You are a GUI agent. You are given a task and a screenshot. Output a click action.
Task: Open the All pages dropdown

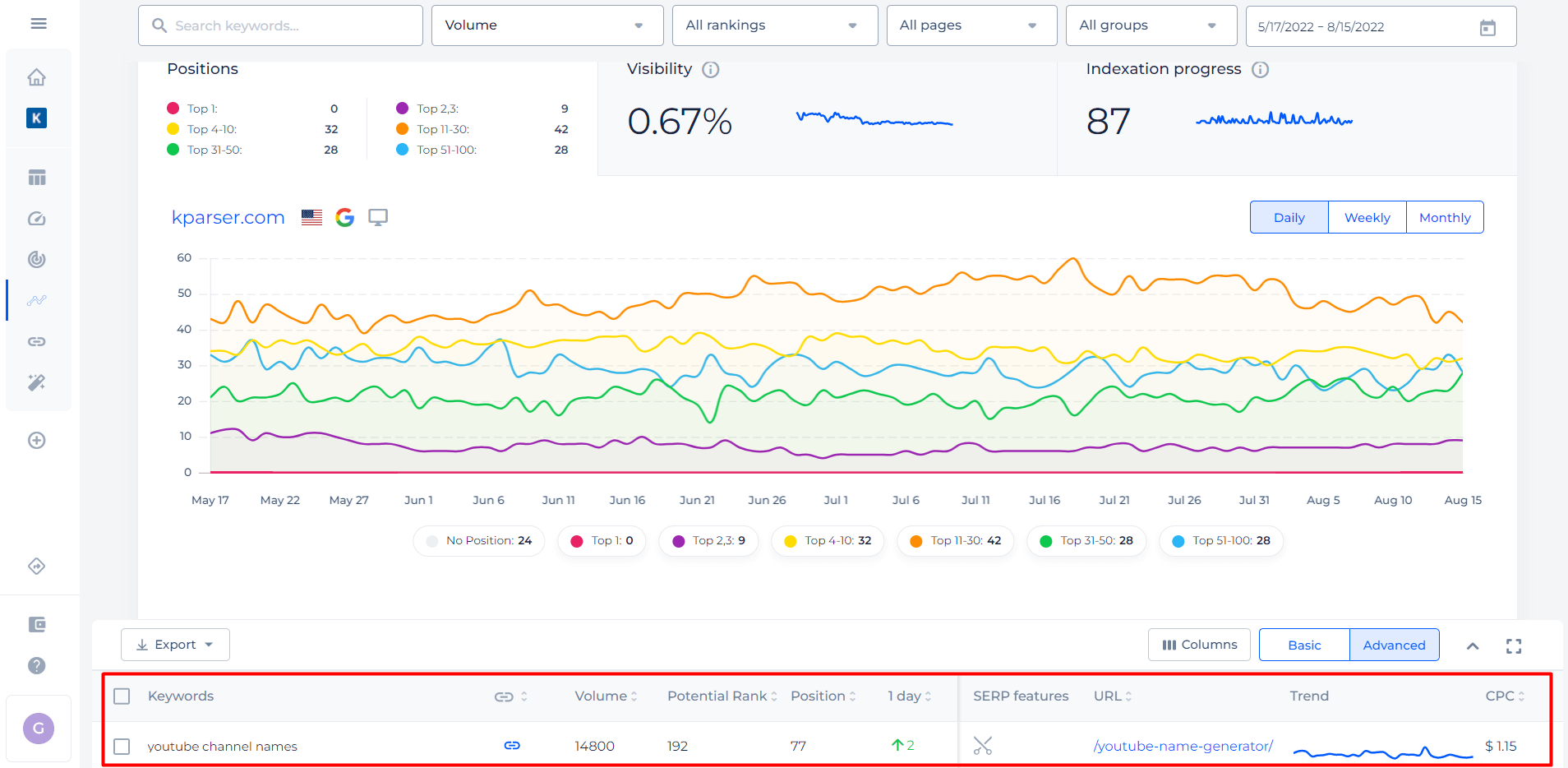click(971, 25)
